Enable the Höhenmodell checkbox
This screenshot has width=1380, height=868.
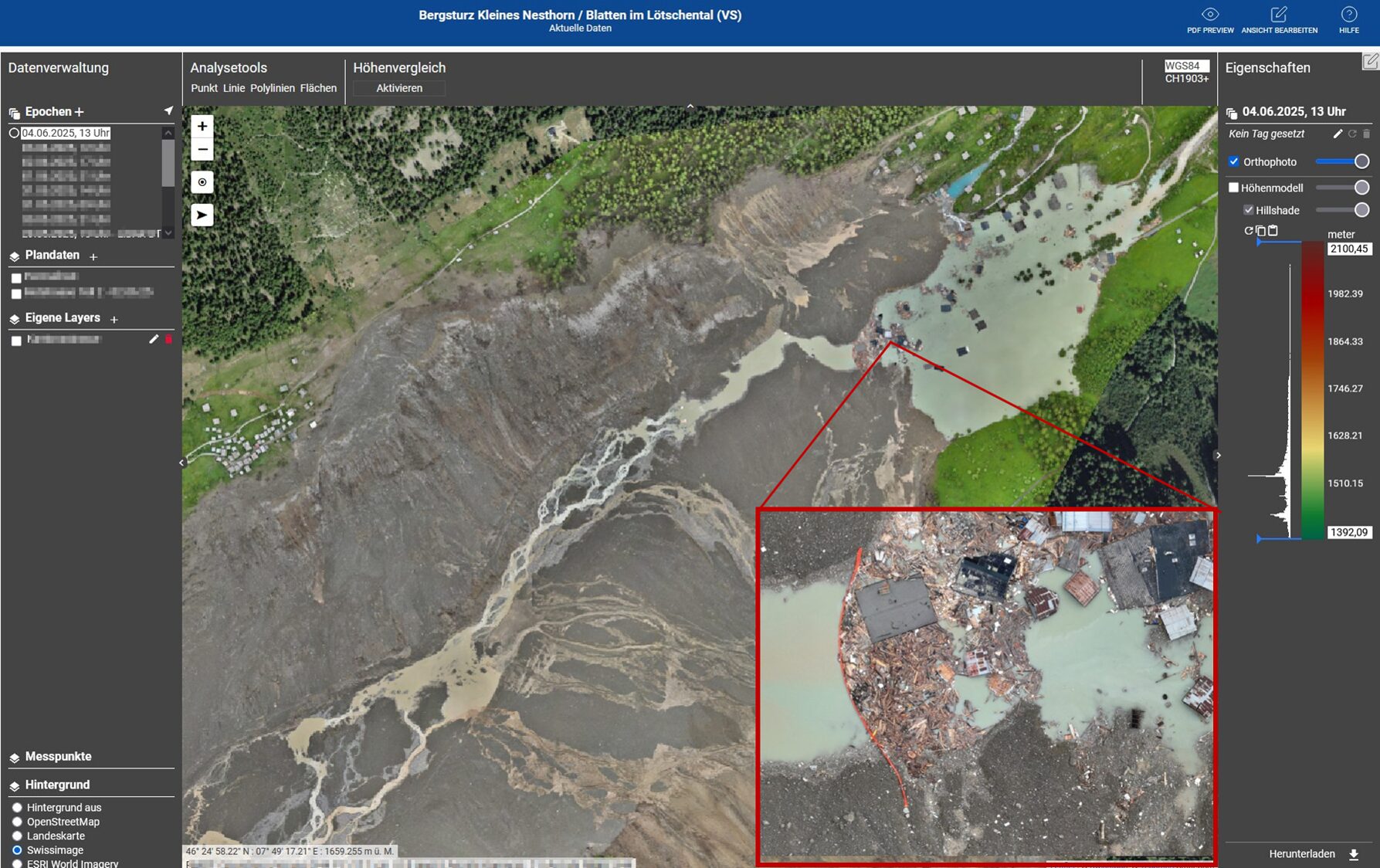1233,188
